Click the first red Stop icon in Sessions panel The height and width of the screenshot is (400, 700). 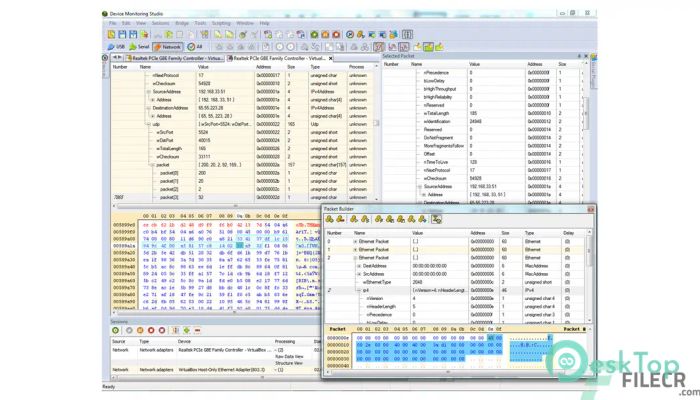[x=151, y=331]
